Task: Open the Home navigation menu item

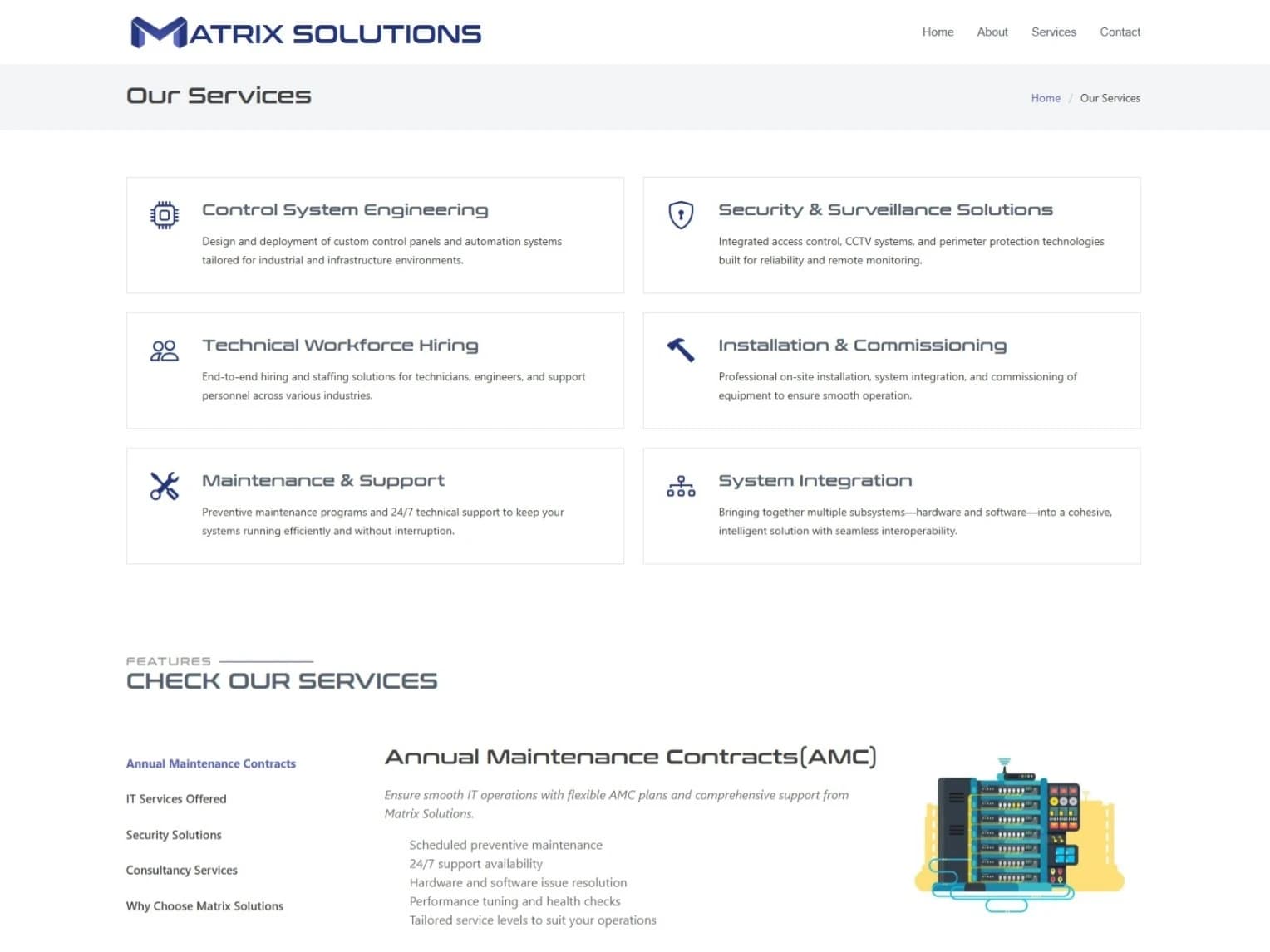Action: [938, 32]
